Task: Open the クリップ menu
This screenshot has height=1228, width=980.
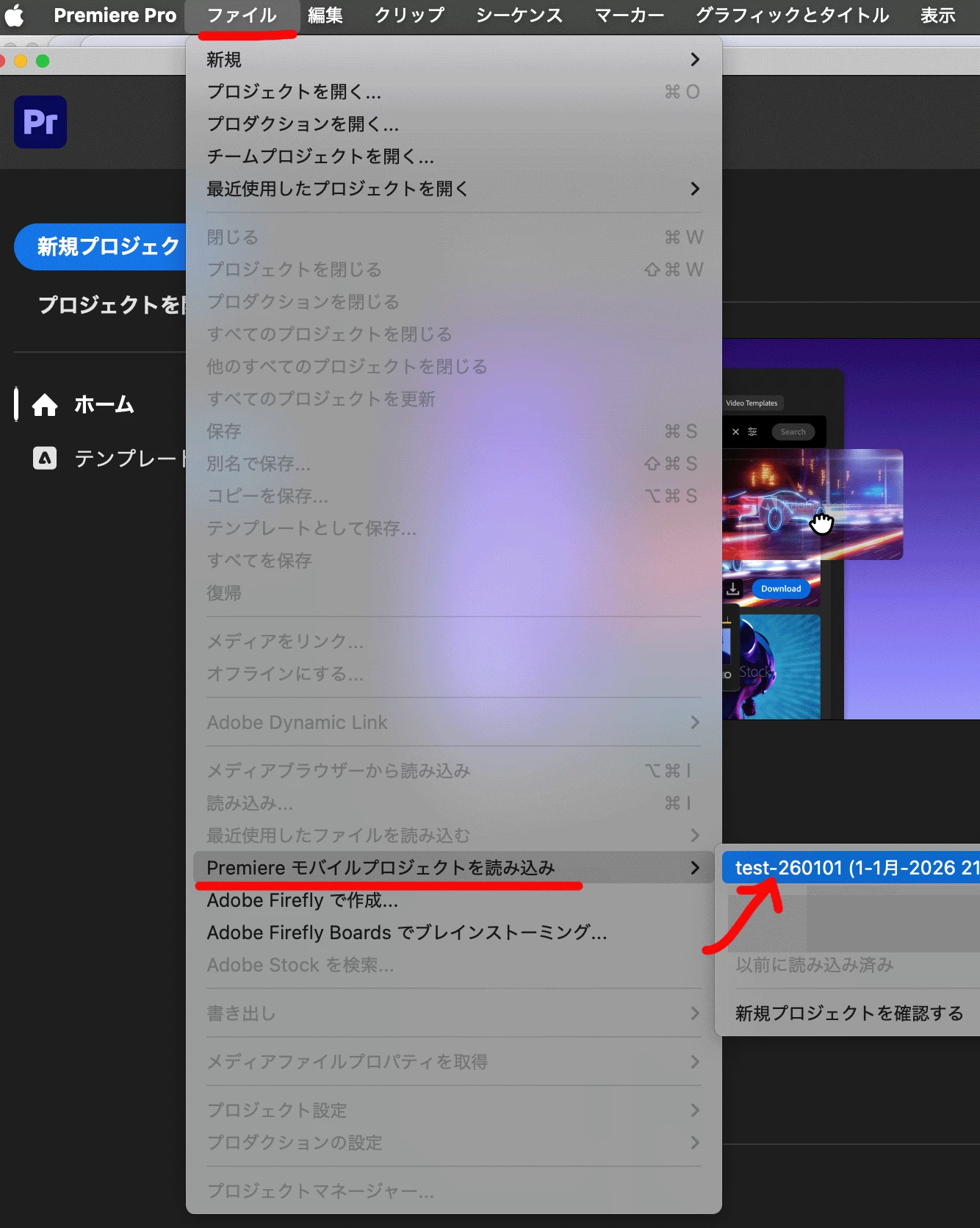Action: click(x=409, y=15)
